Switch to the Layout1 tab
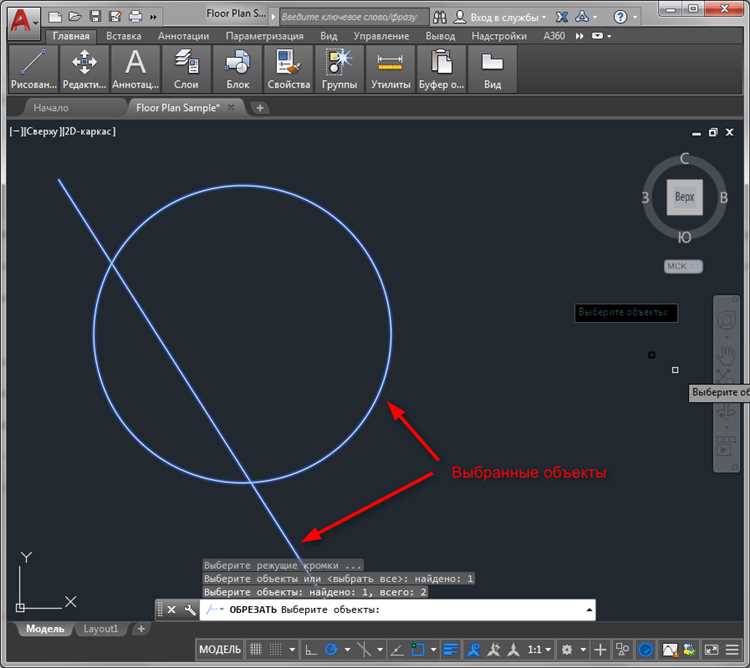 [100, 629]
